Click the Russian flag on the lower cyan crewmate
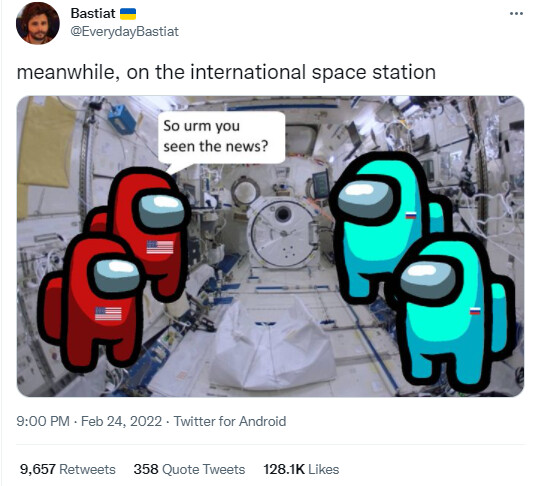536x486 pixels. 475,311
